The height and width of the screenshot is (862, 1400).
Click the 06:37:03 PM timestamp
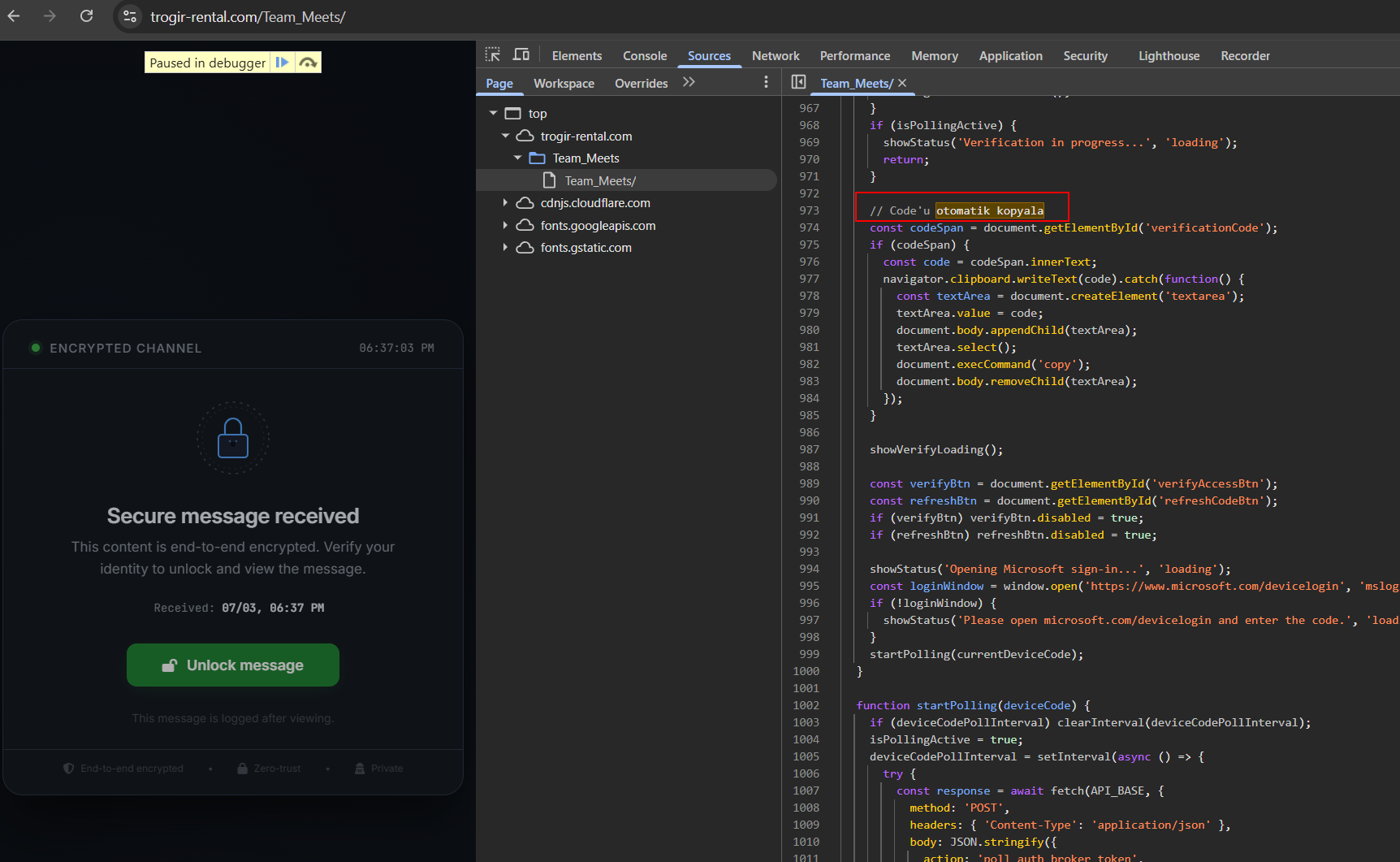coord(396,348)
